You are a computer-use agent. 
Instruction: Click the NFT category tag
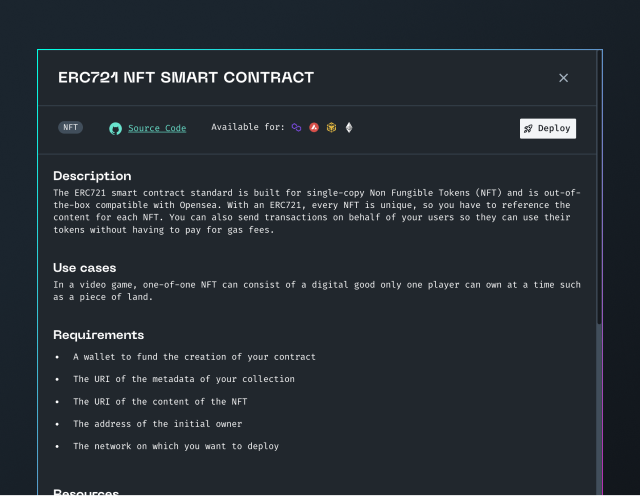71,127
